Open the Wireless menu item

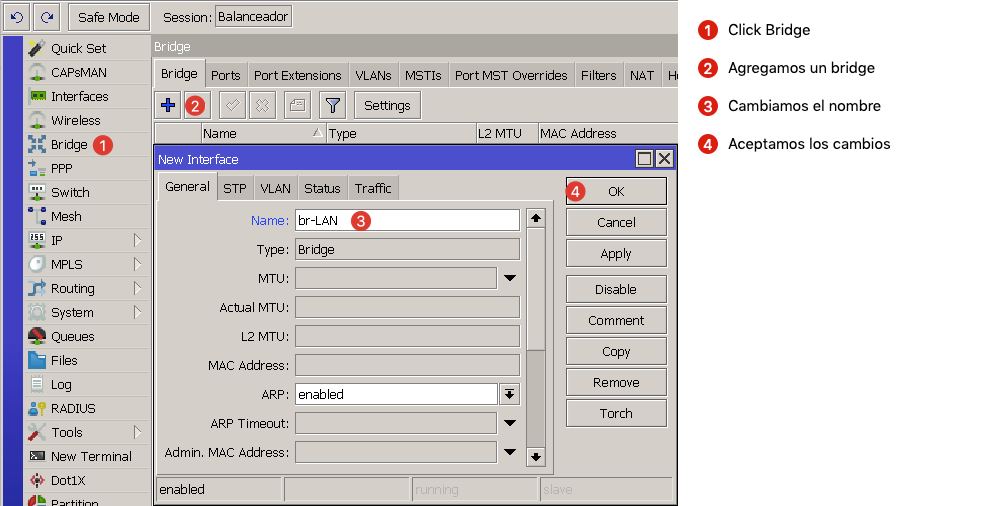pos(75,120)
